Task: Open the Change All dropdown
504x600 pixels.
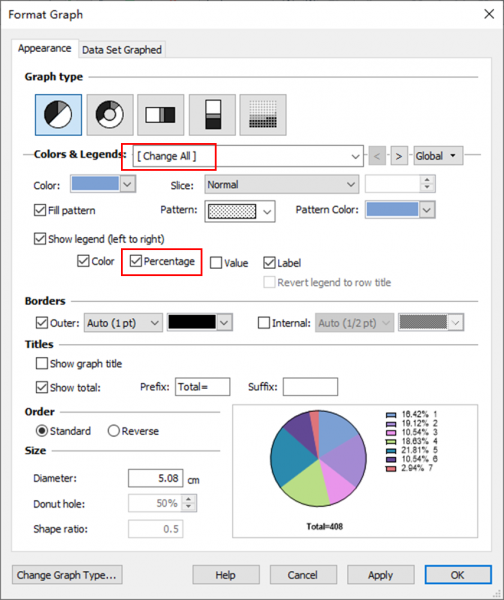Action: pyautogui.click(x=248, y=156)
